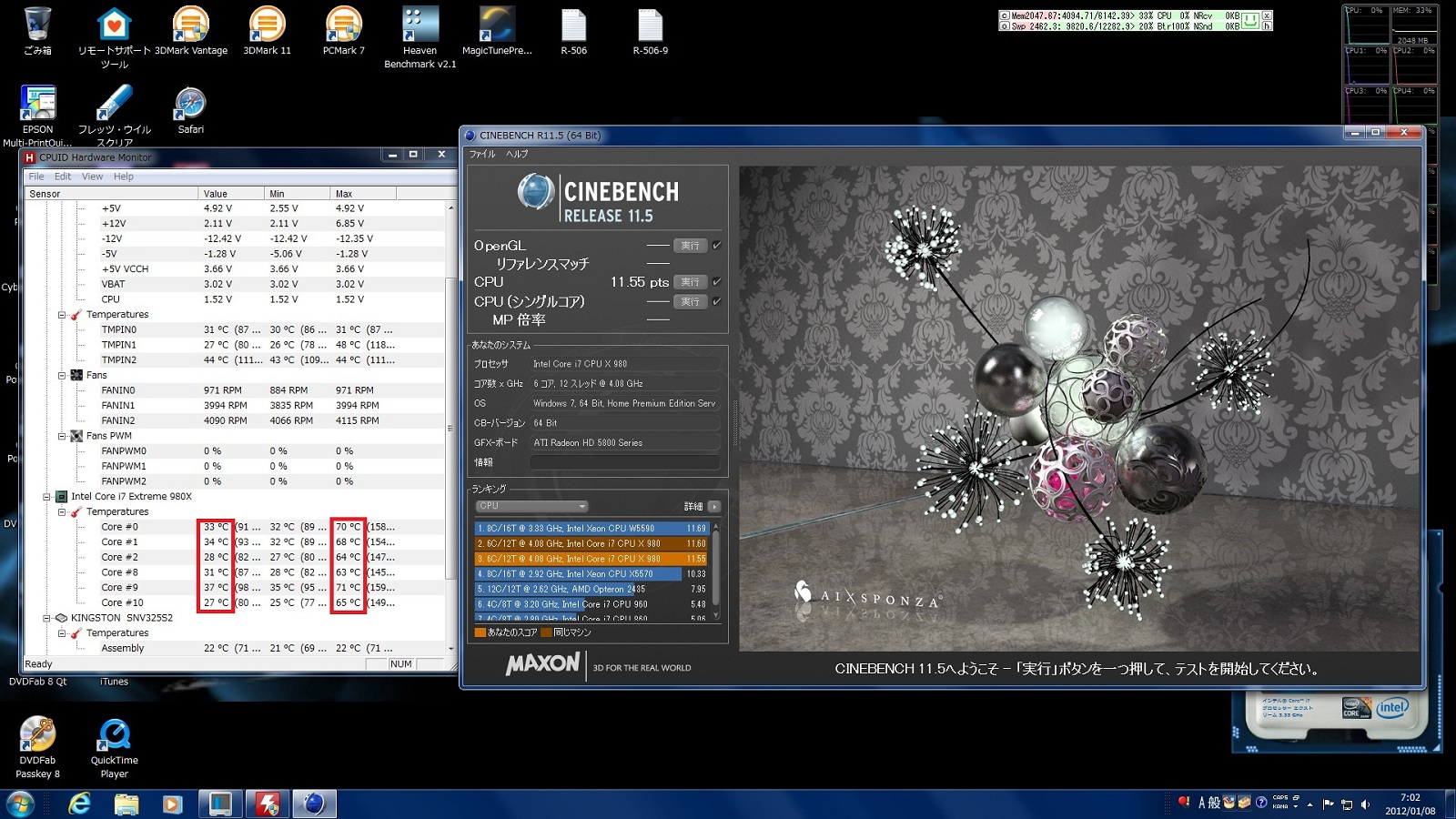Toggle the OpenGL test checkbox
This screenshot has height=819, width=1456.
(x=717, y=246)
